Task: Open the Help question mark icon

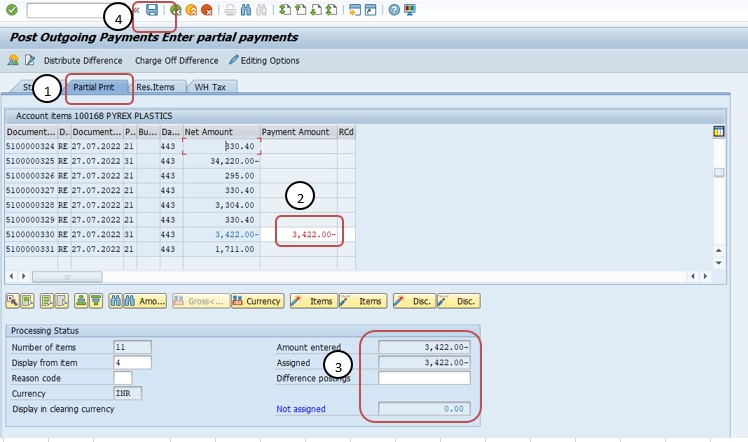Action: (x=394, y=10)
